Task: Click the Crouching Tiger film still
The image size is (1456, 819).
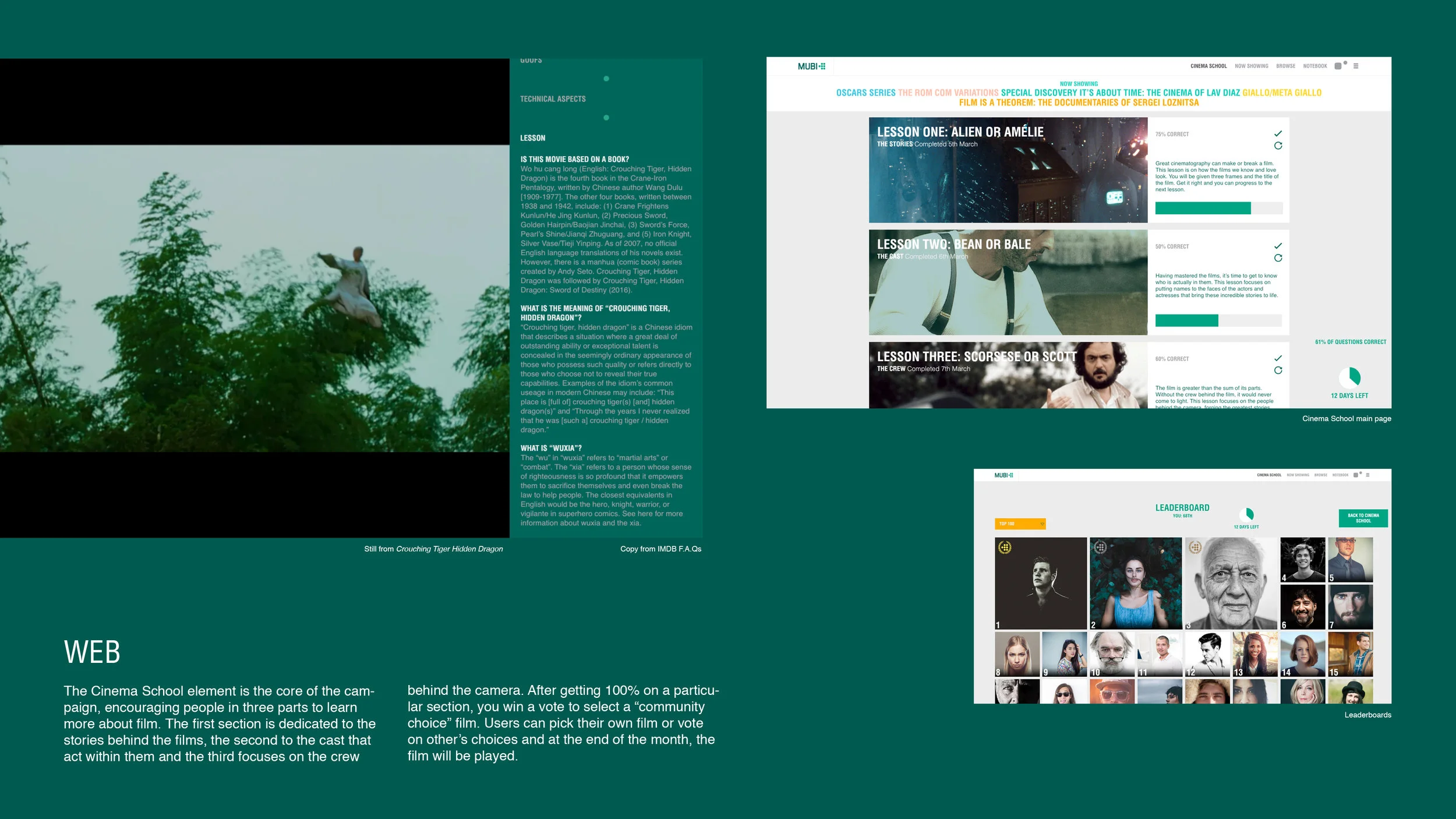Action: tap(255, 298)
